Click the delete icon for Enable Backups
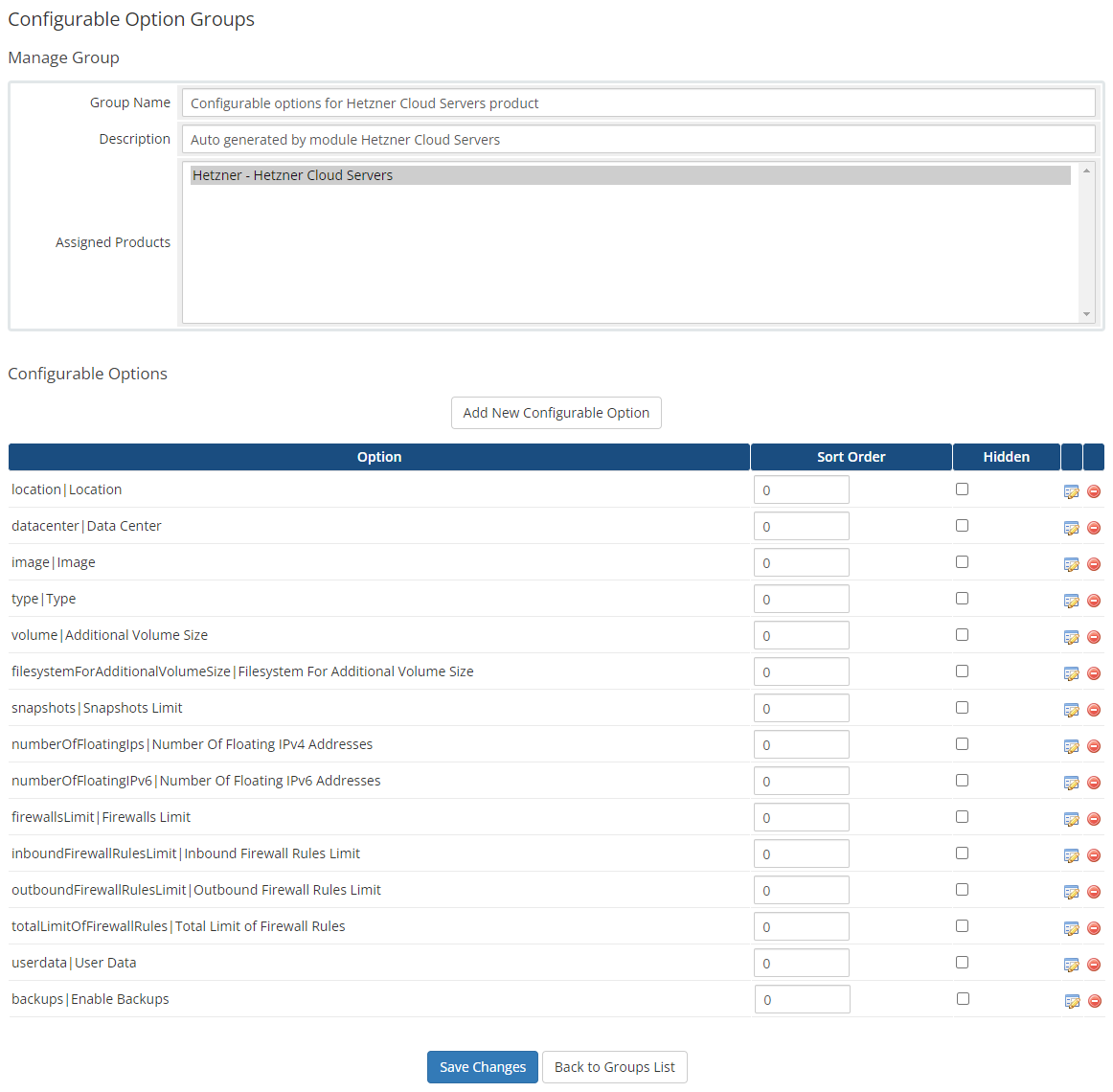Image resolution: width=1113 pixels, height=1092 pixels. 1094,1000
